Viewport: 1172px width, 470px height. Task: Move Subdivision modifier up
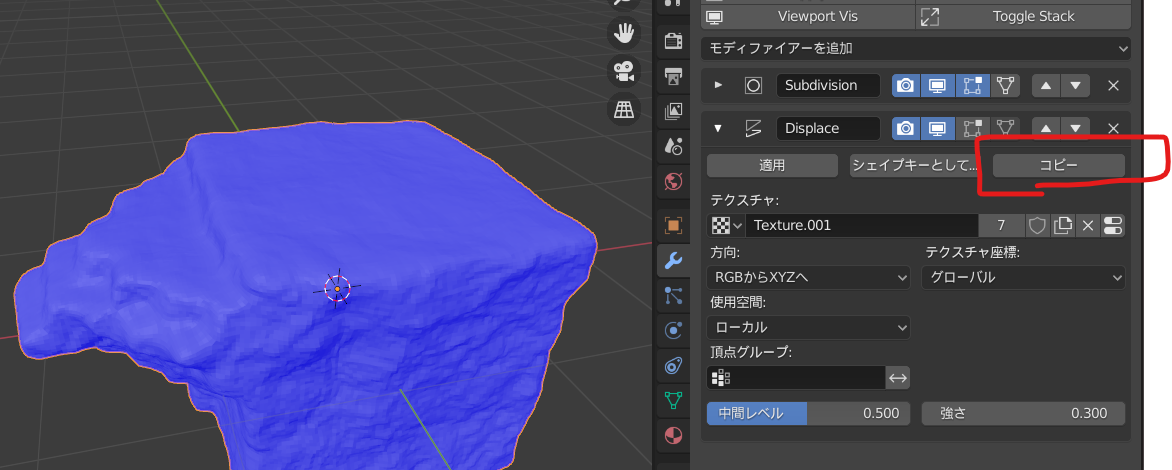(x=1046, y=85)
